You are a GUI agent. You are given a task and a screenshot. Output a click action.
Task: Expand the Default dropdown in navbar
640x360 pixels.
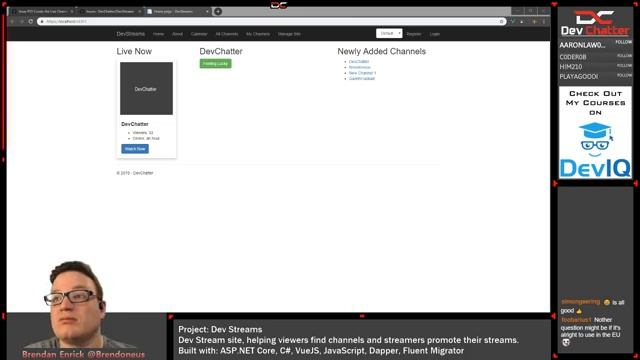pos(389,33)
